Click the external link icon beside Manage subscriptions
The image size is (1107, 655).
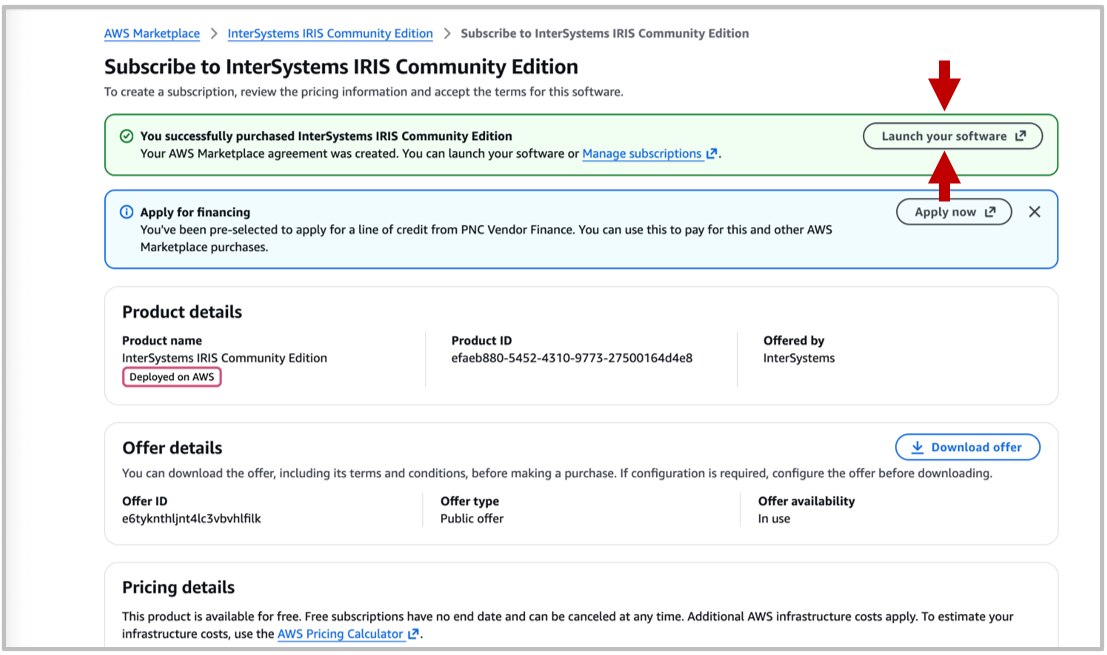(712, 153)
